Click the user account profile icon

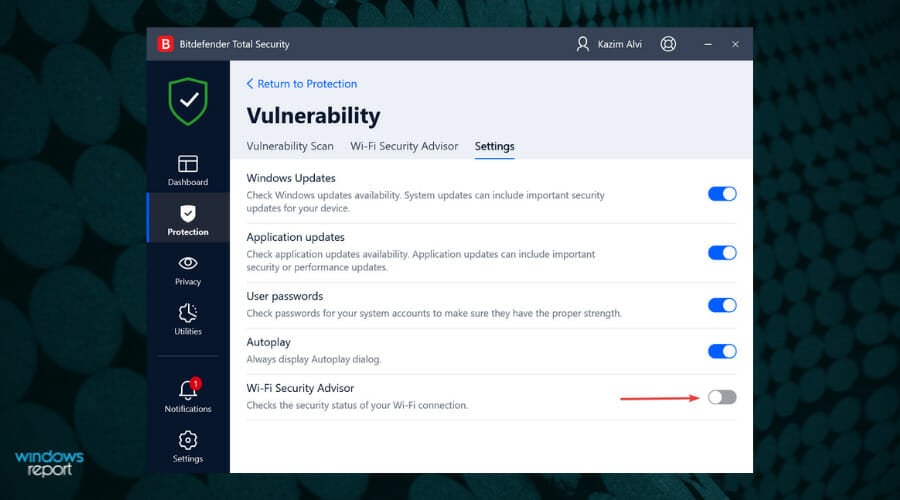(x=583, y=44)
